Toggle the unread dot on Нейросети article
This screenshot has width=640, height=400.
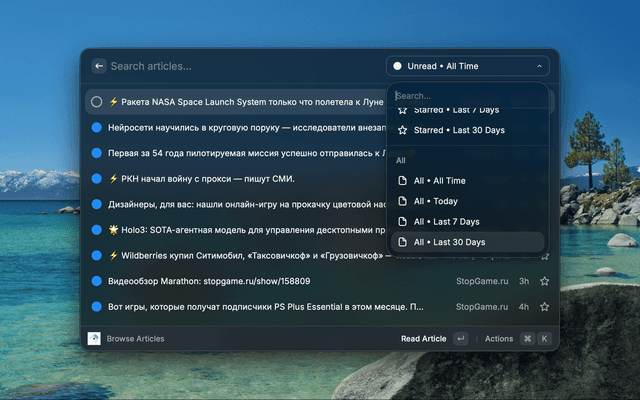[x=97, y=127]
